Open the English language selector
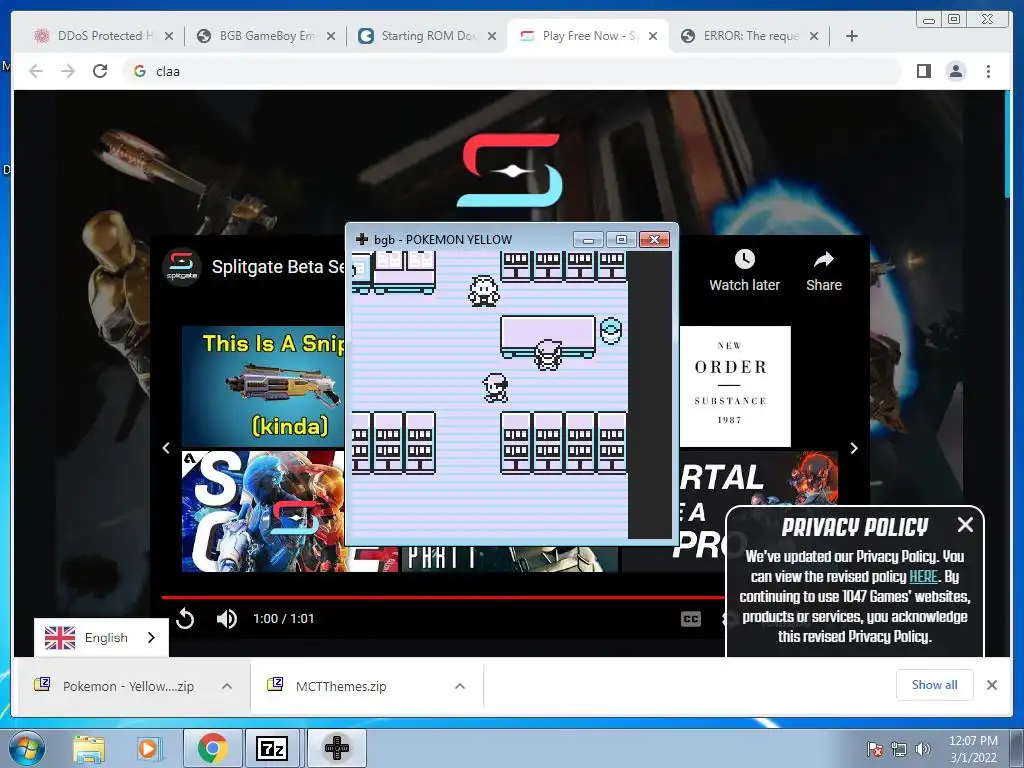The width and height of the screenshot is (1024, 768). [x=101, y=637]
